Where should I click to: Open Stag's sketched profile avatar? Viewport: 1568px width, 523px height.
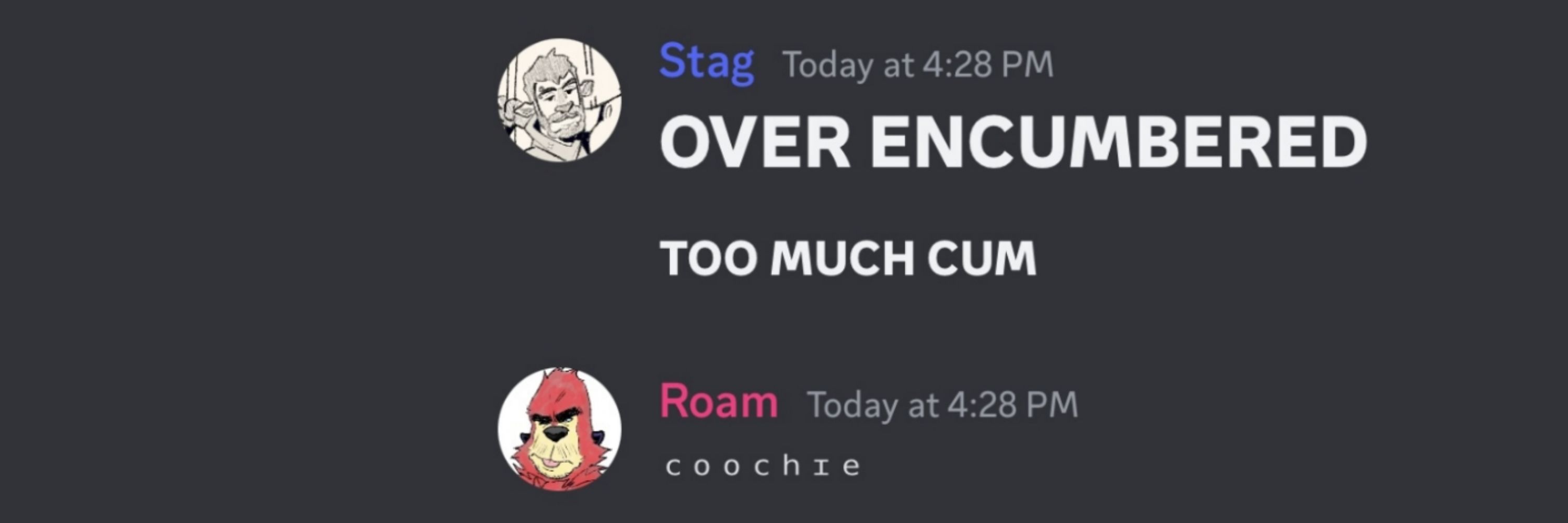tap(559, 100)
